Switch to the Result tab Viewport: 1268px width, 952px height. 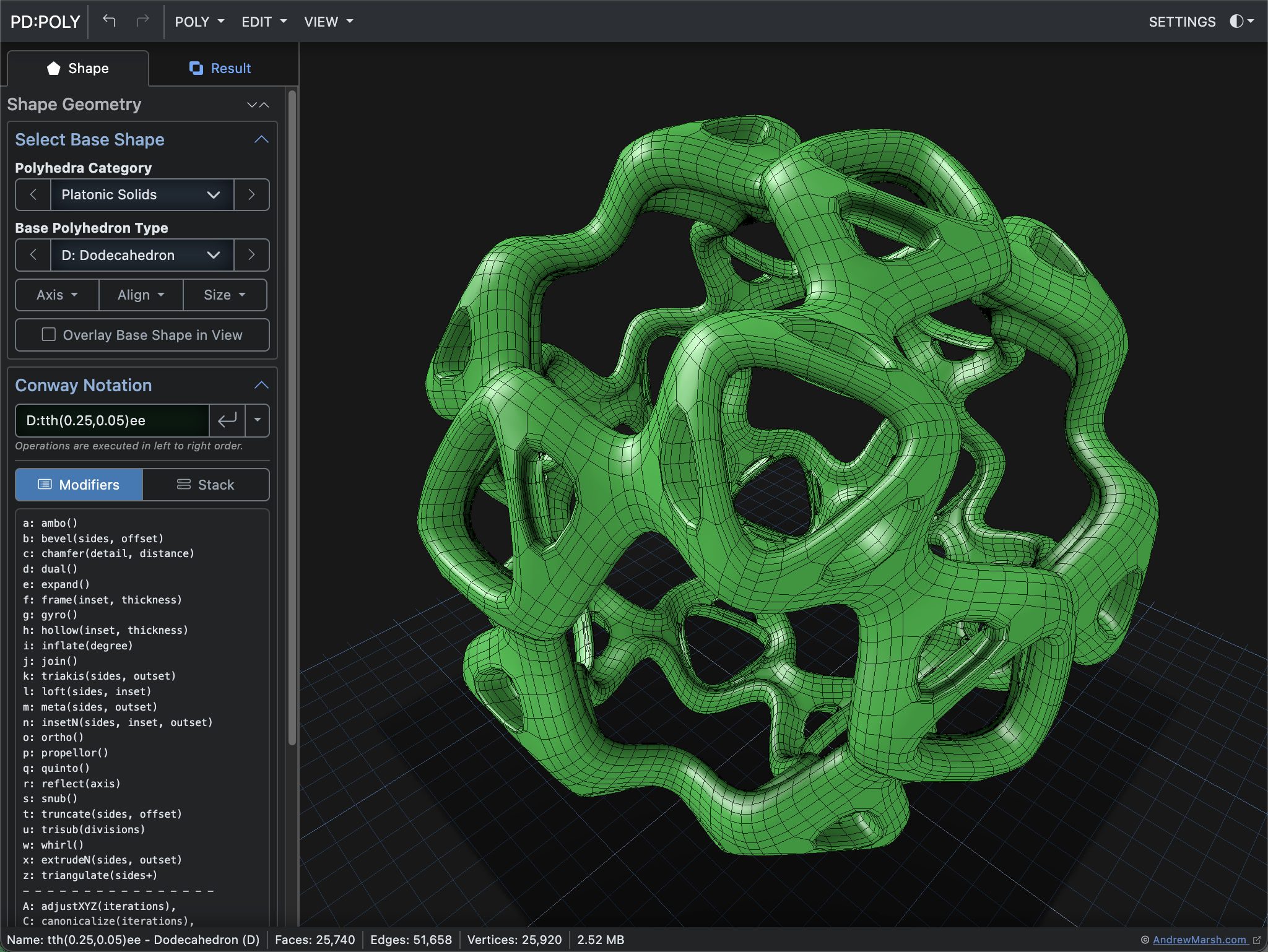tap(220, 68)
